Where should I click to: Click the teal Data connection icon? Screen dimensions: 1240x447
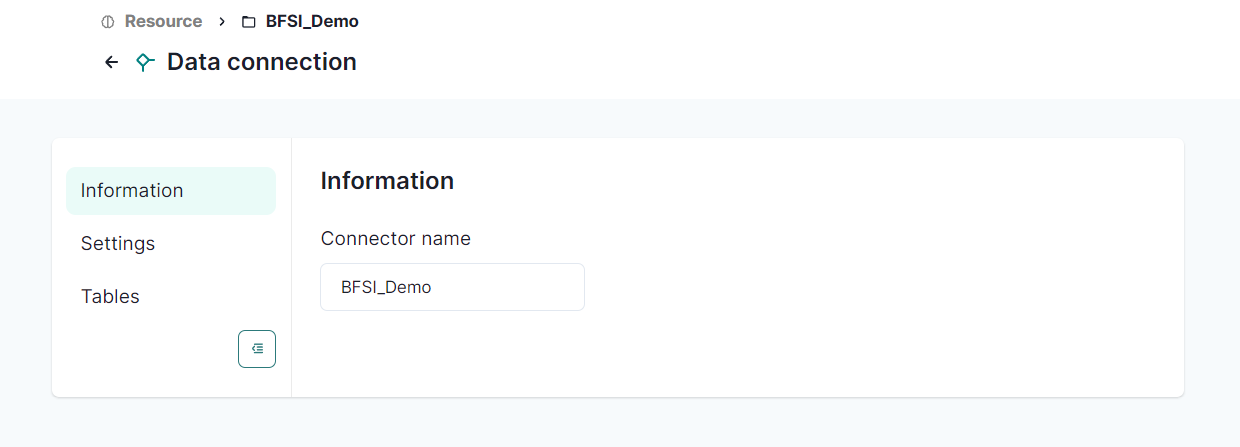point(145,62)
